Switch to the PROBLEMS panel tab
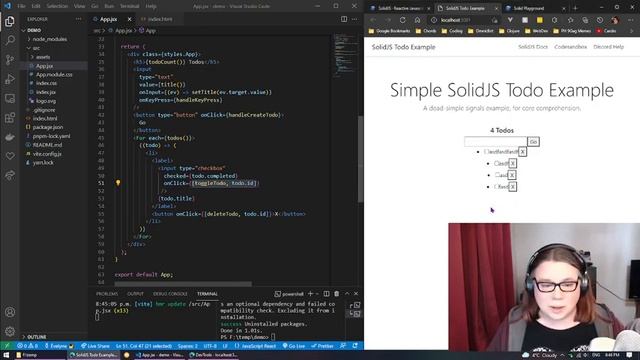640x360 pixels. click(107, 294)
